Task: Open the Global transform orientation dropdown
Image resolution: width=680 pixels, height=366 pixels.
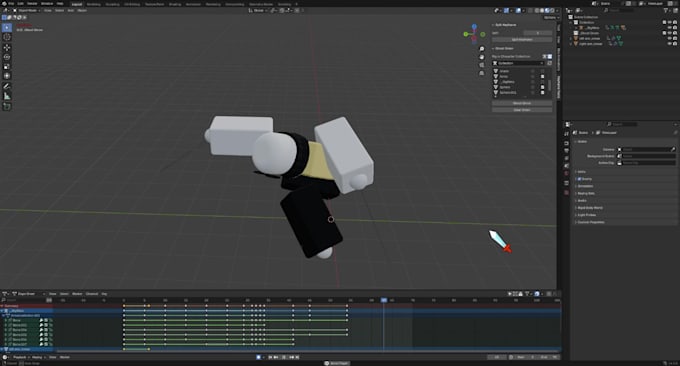Action: coord(258,10)
